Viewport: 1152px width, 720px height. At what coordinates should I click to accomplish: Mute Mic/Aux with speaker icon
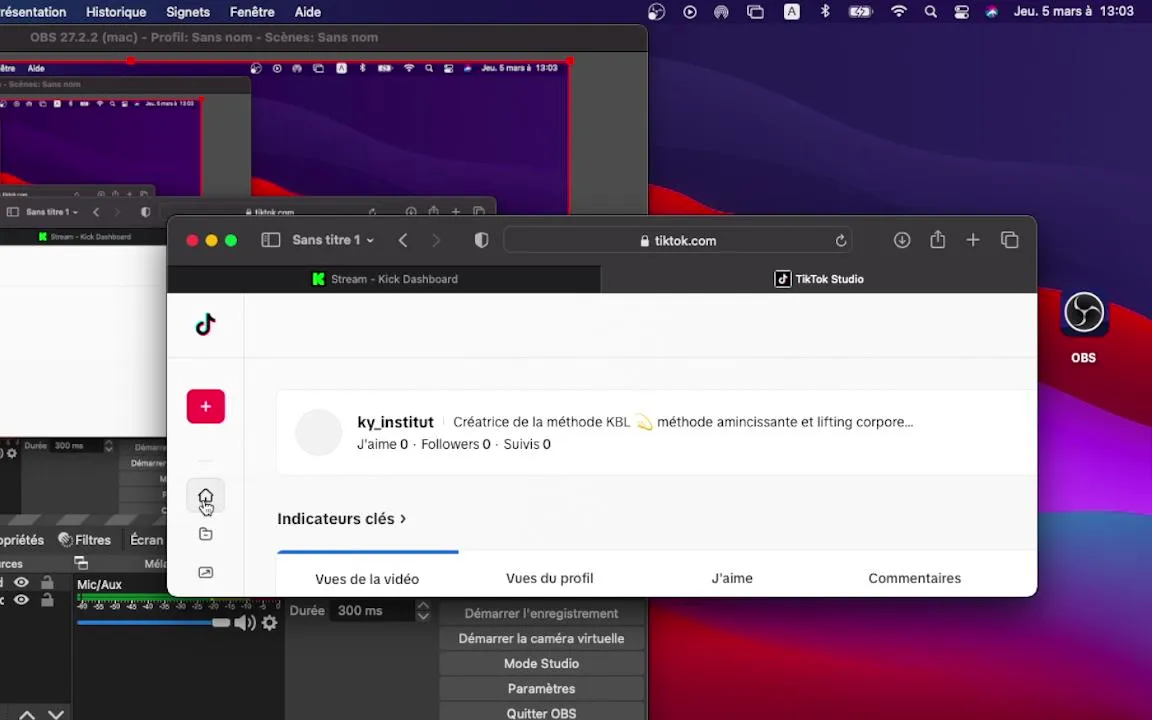(245, 623)
